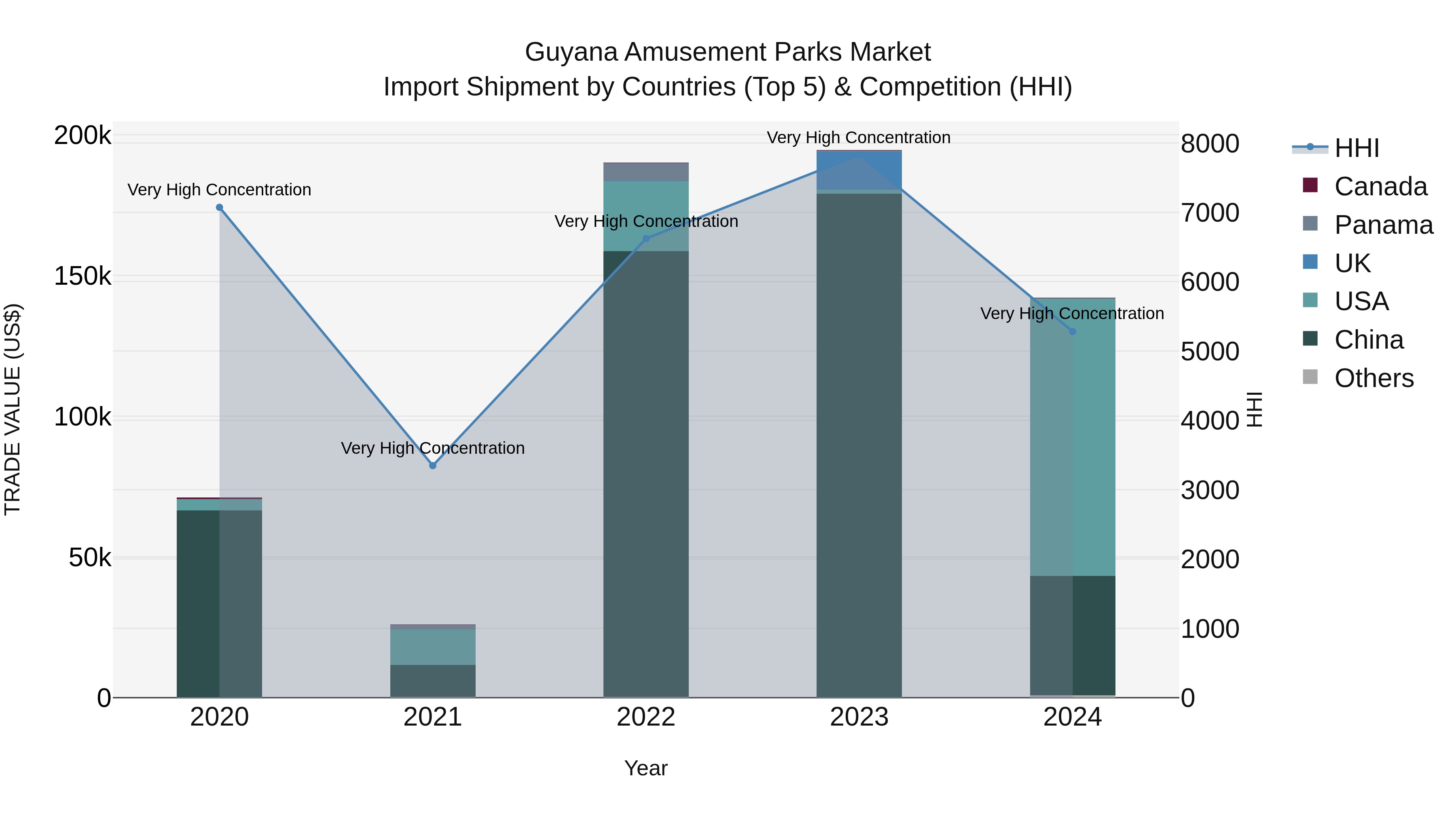This screenshot has height=819, width=1456.
Task: Click the HHI data point for 2024
Action: (x=1073, y=331)
